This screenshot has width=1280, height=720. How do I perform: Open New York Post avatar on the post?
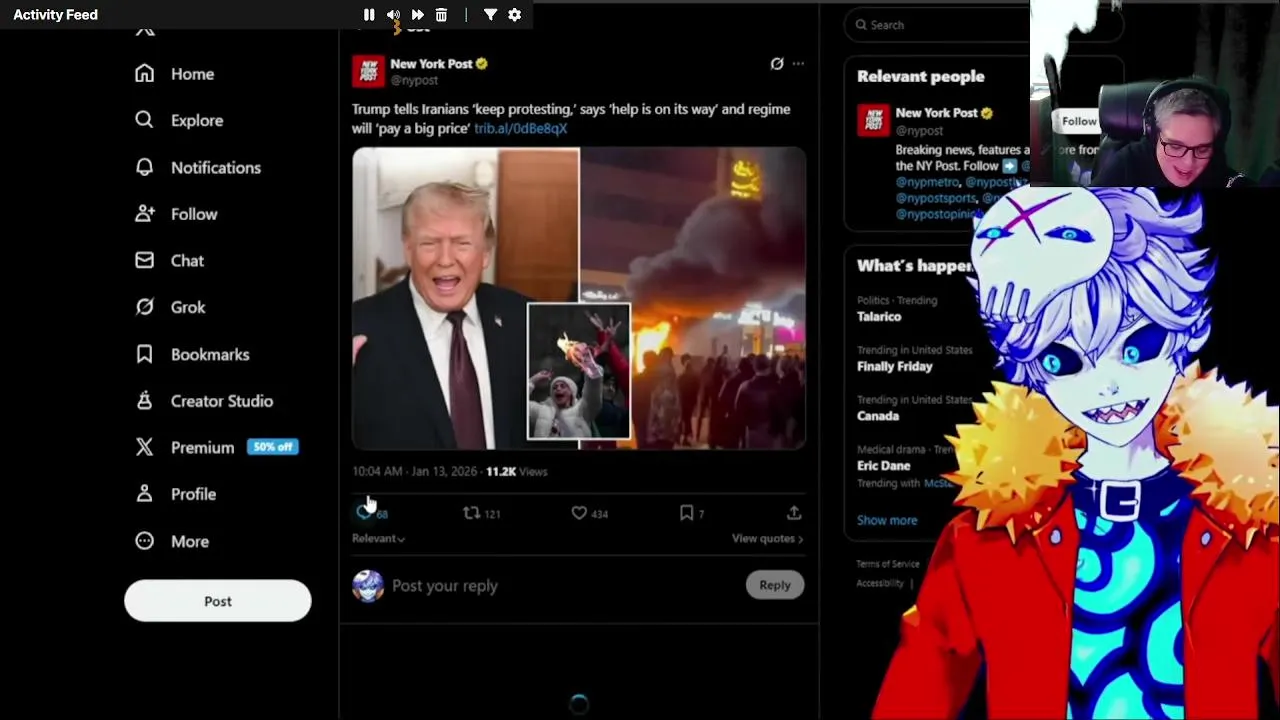click(368, 71)
